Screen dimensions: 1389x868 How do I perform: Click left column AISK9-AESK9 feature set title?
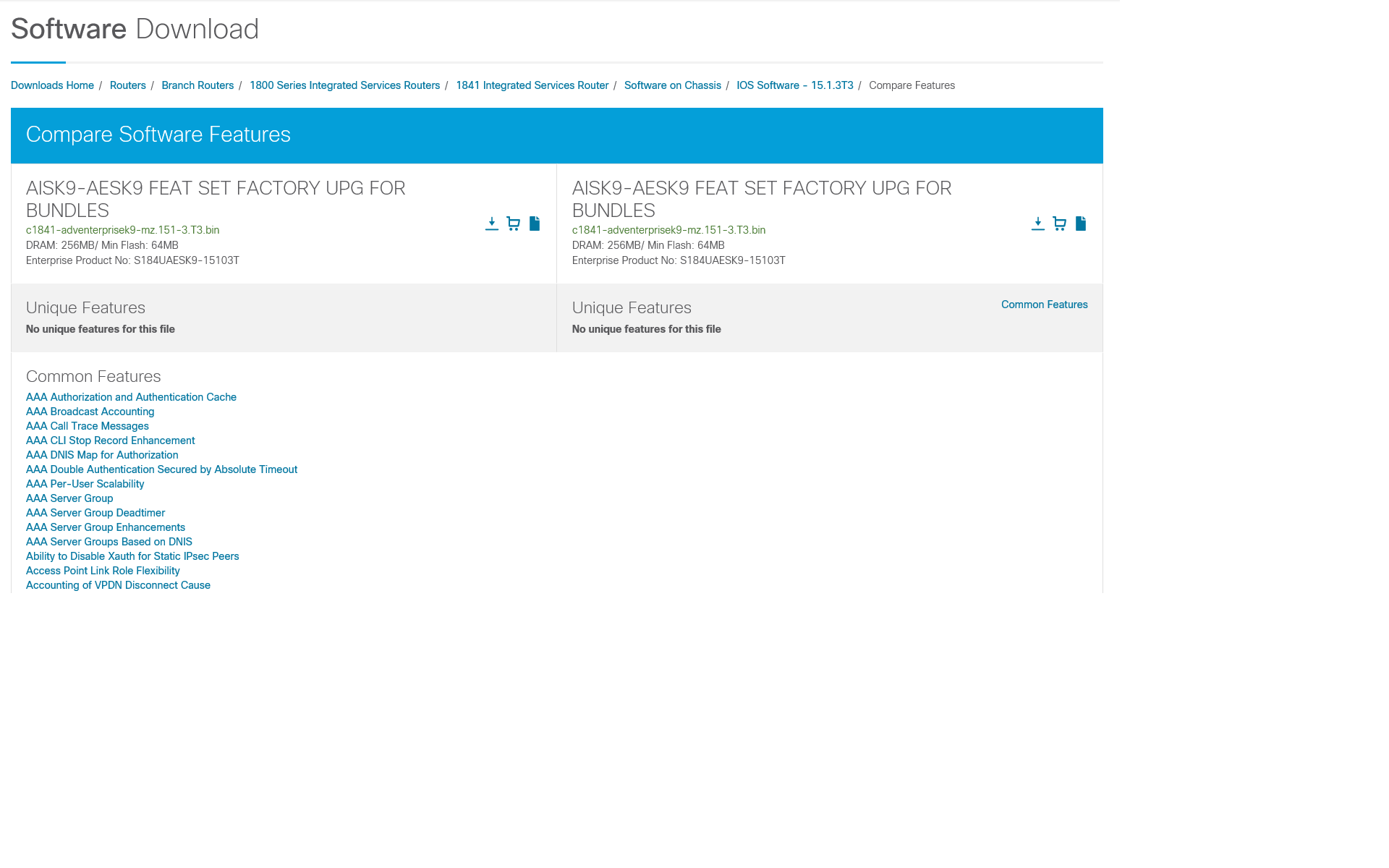(216, 199)
